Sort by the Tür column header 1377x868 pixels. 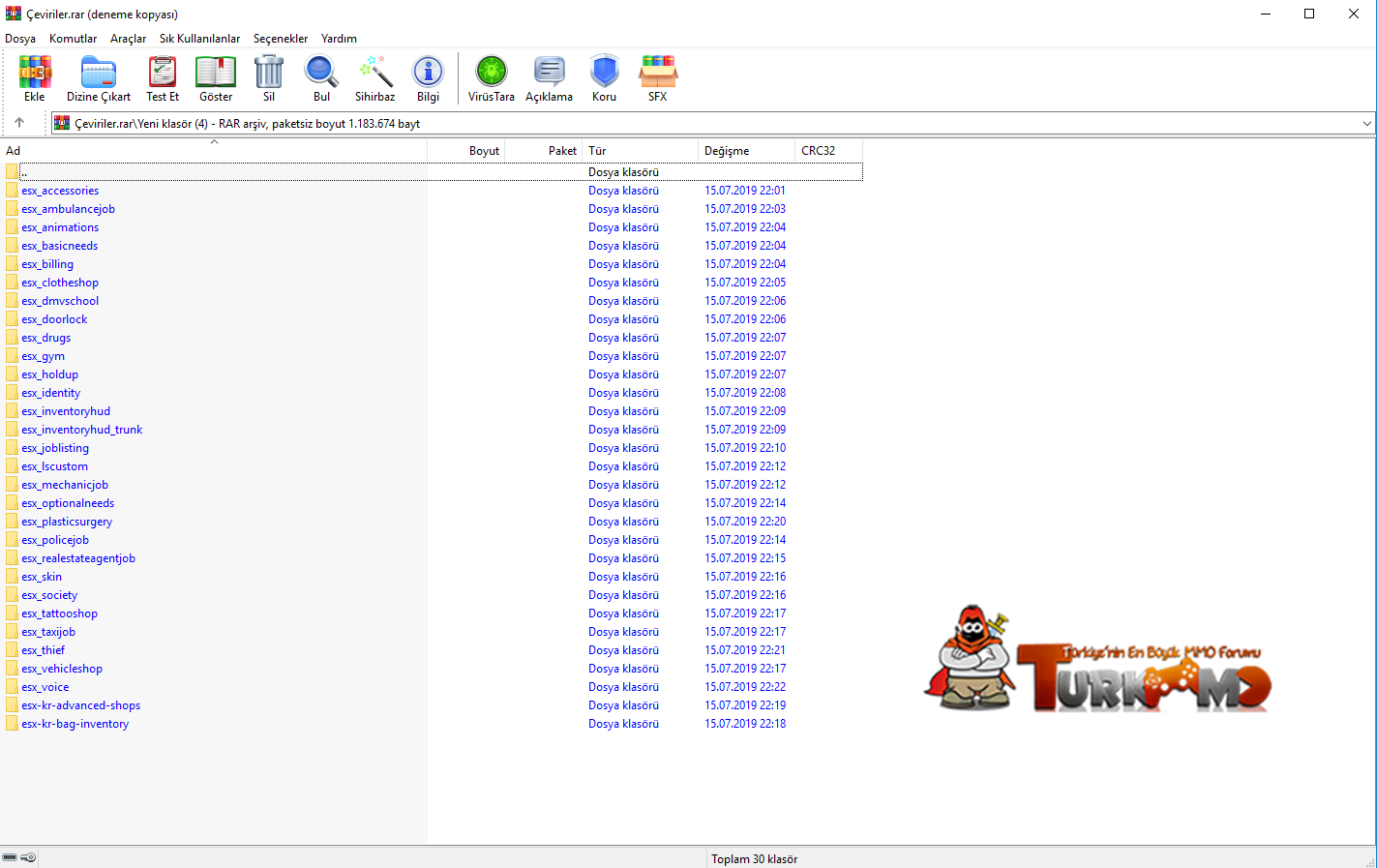[641, 151]
